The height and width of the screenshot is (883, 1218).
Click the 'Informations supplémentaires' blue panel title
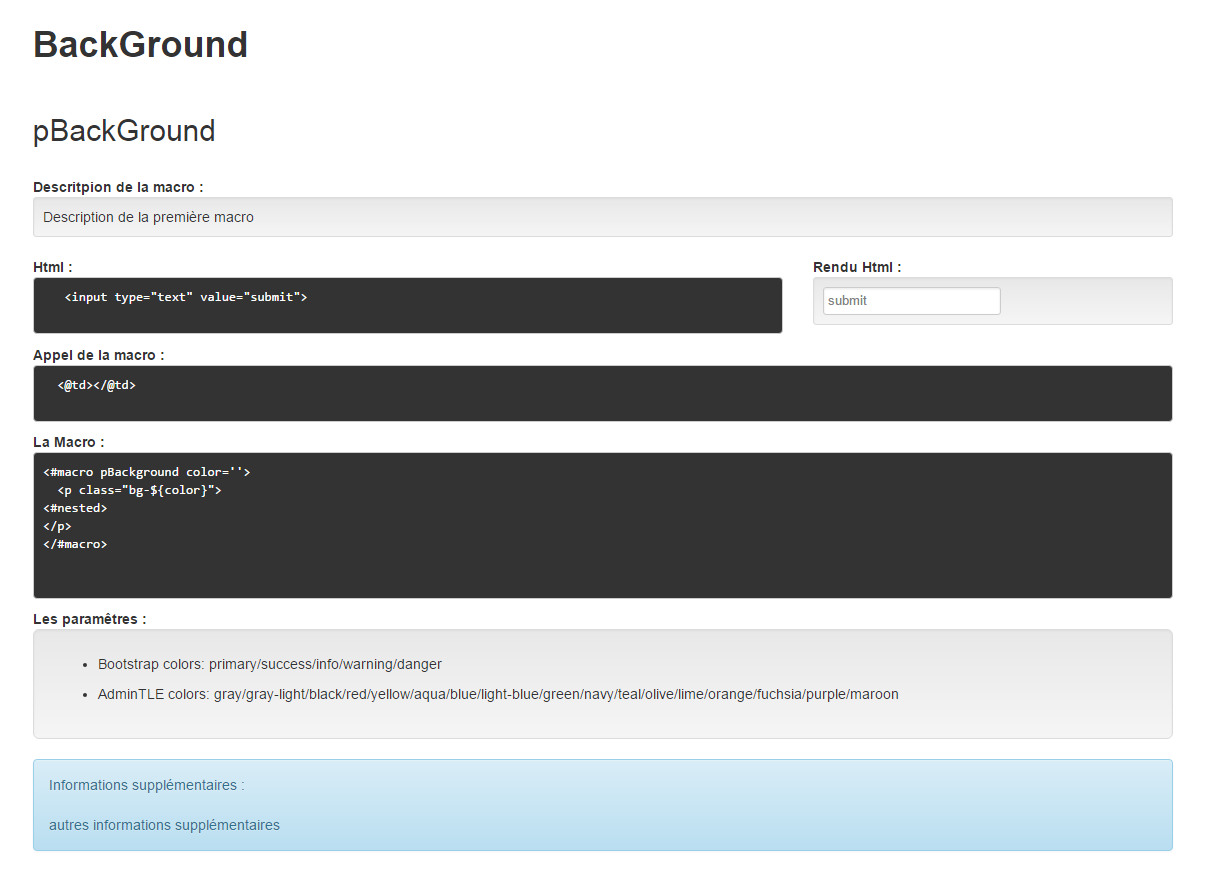click(x=146, y=786)
